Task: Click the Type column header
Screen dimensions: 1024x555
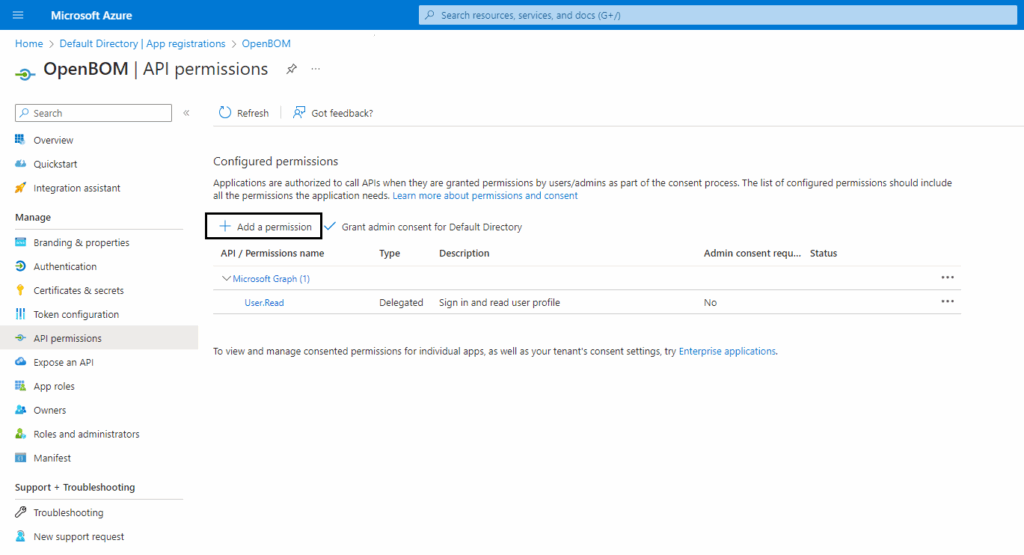Action: click(389, 253)
